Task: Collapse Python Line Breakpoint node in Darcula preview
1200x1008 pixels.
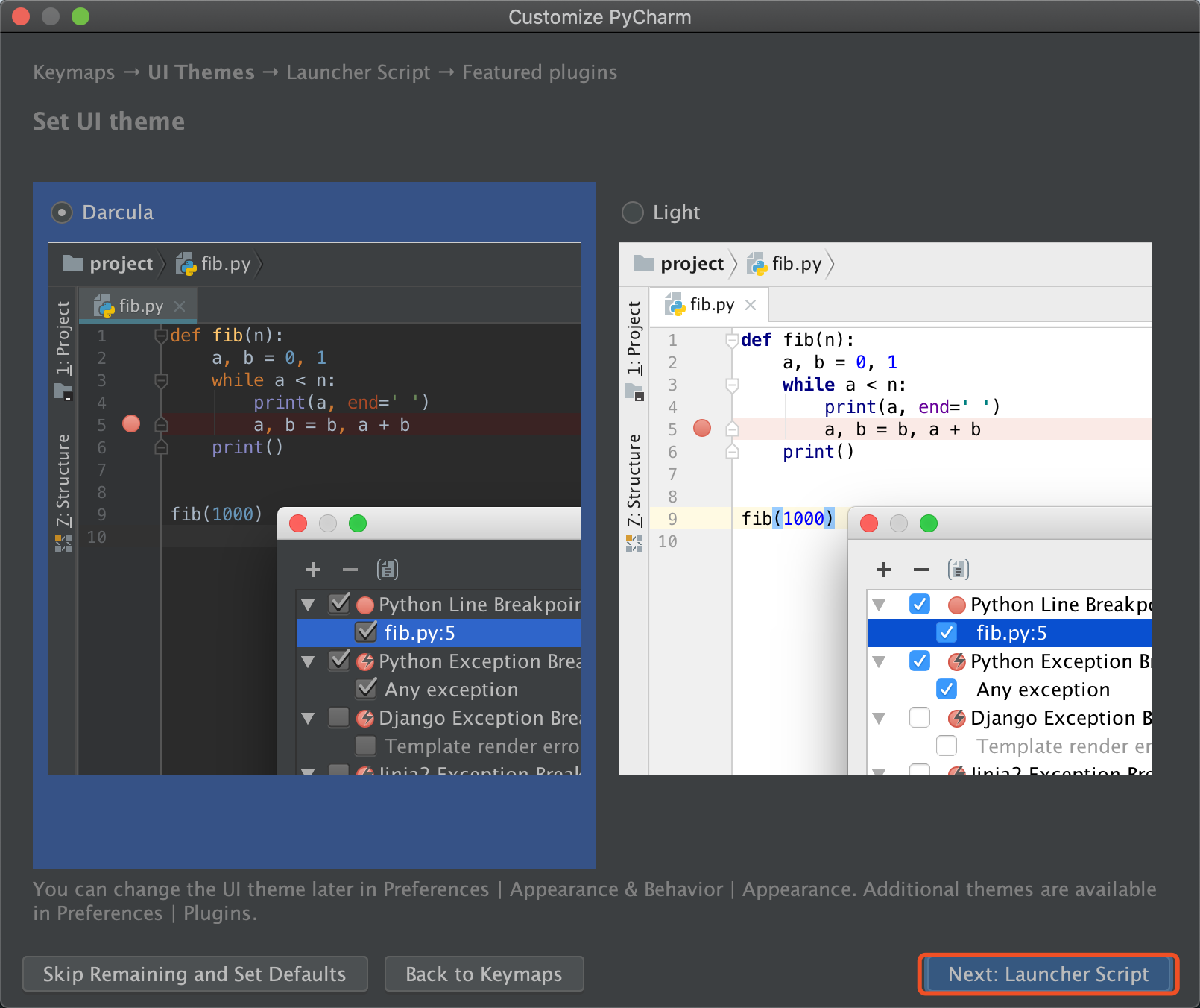Action: click(x=308, y=605)
